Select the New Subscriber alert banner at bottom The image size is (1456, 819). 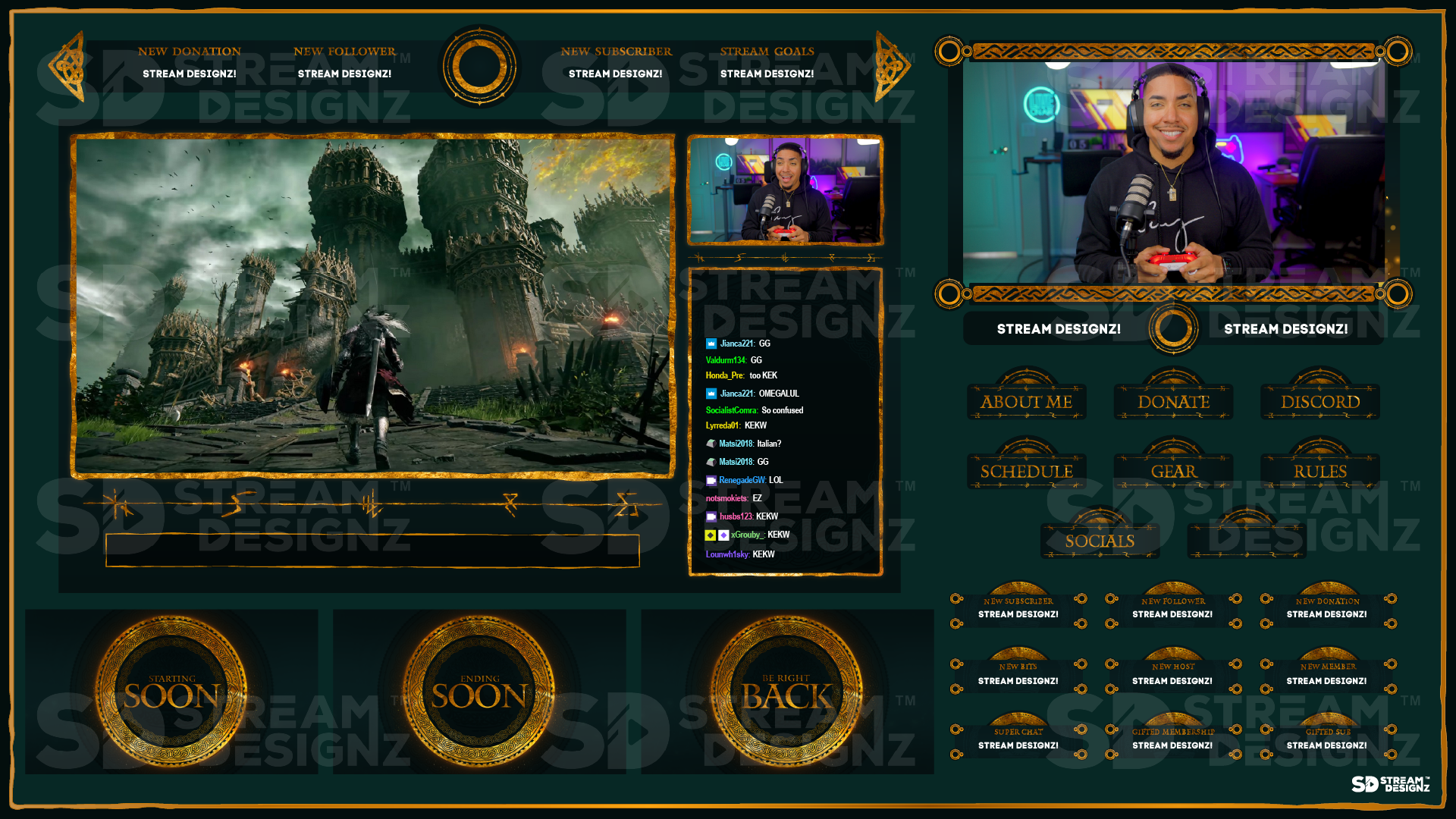point(1018,608)
